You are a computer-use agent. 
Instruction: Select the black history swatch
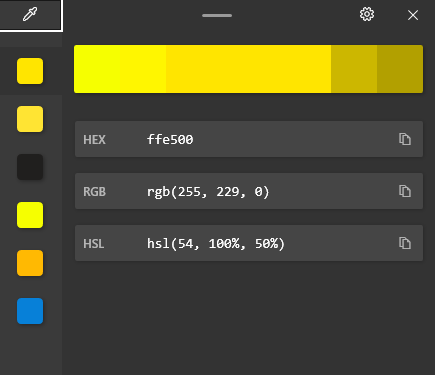[x=30, y=167]
